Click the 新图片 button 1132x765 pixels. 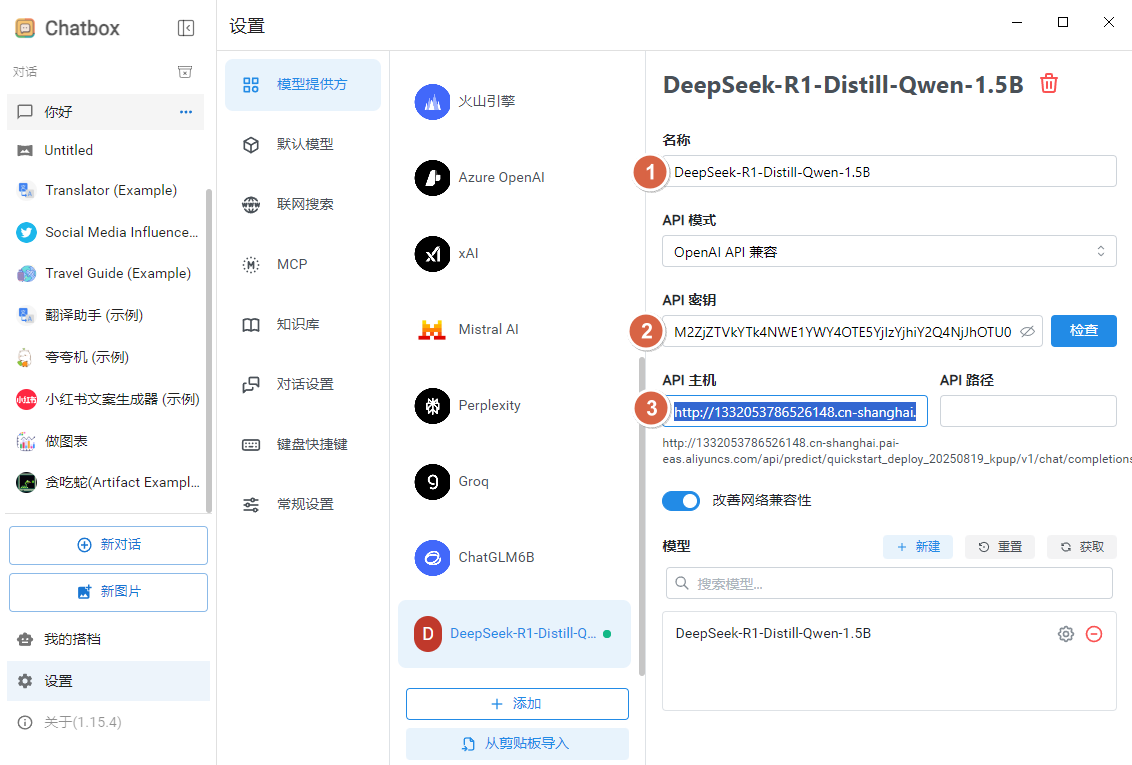point(108,592)
